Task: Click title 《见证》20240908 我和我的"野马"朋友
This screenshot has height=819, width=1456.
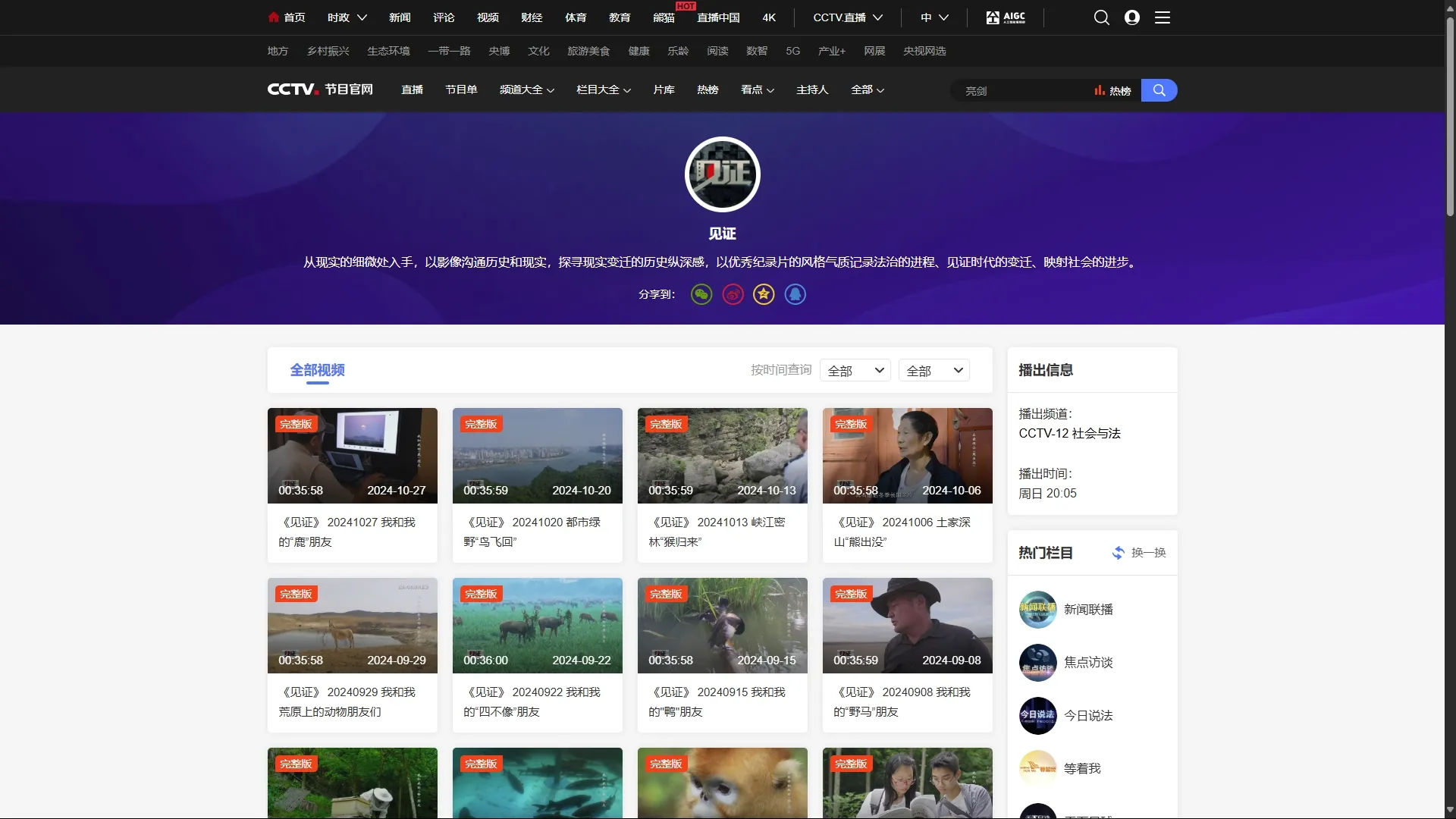Action: [x=902, y=702]
